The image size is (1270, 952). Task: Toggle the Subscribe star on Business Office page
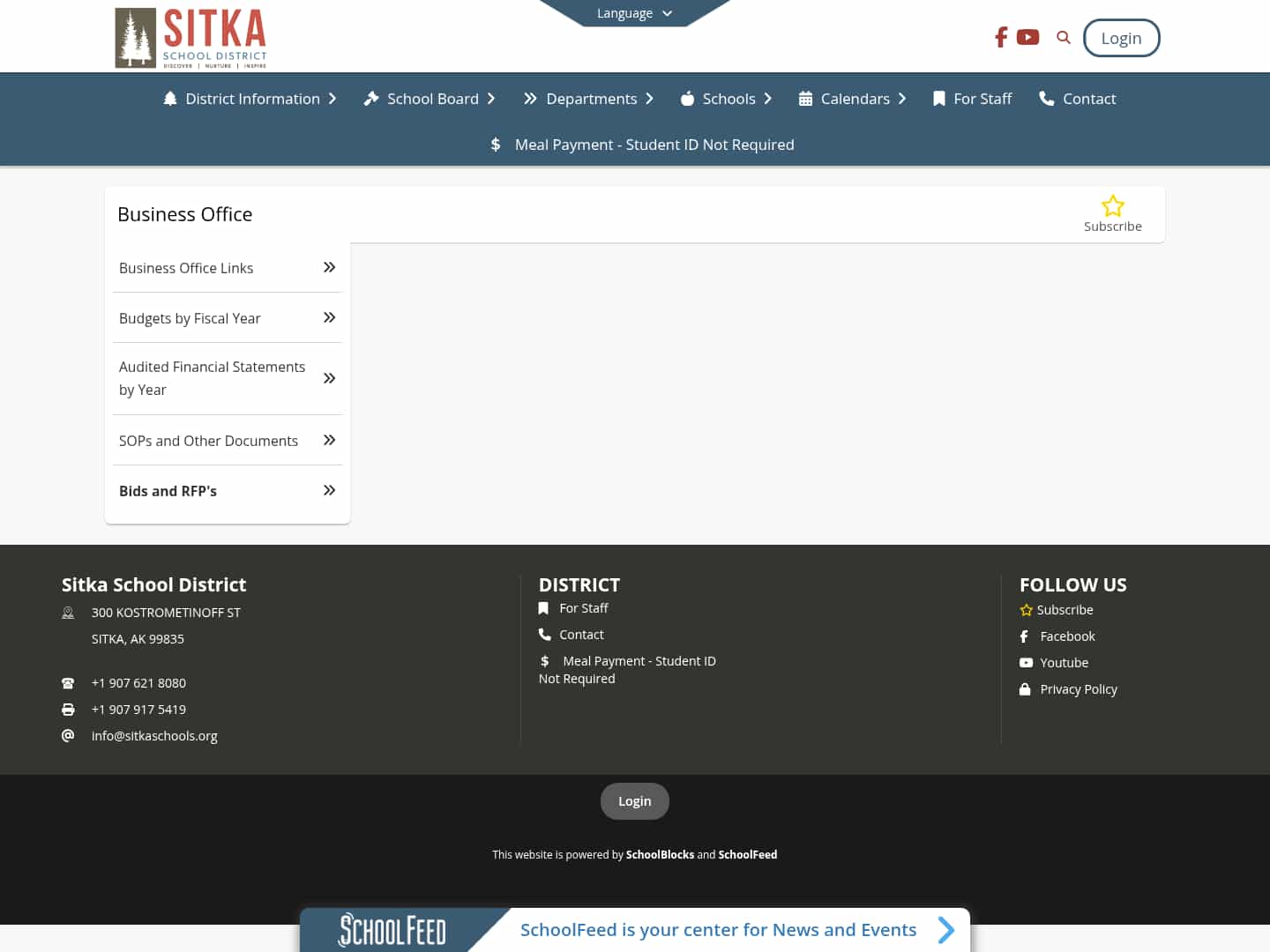[1112, 205]
